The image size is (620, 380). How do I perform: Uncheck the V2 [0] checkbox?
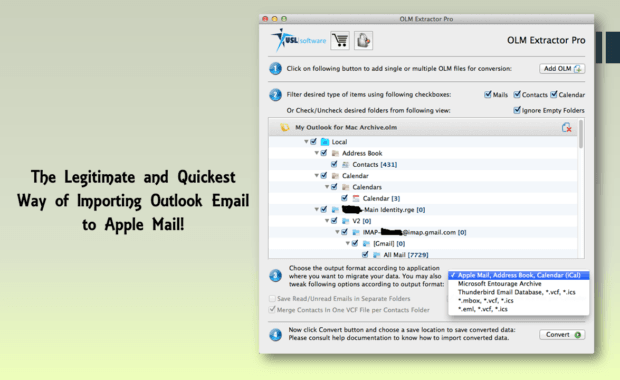(x=334, y=220)
